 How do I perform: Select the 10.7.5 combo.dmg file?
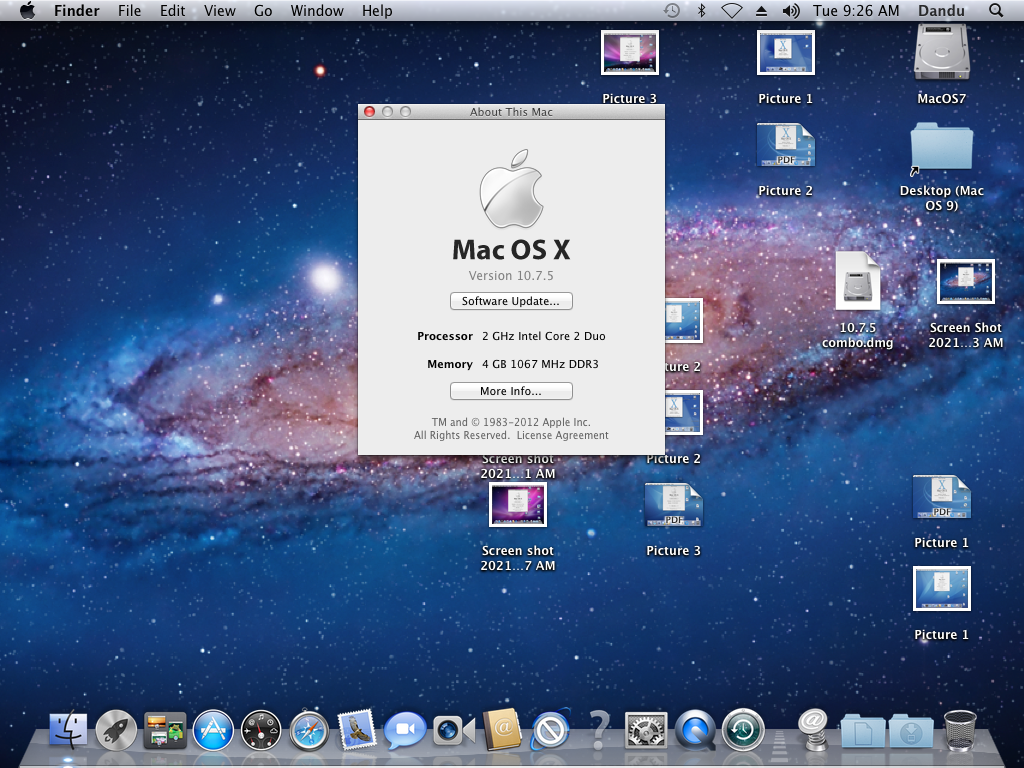[x=857, y=281]
